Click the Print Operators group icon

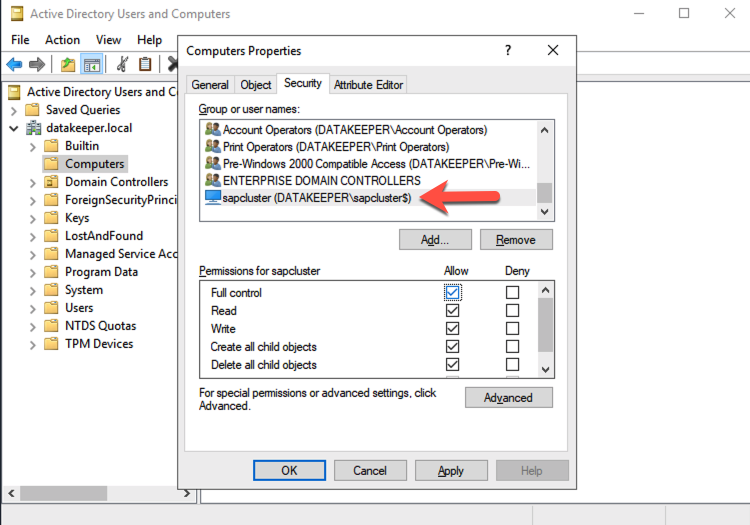pyautogui.click(x=212, y=146)
